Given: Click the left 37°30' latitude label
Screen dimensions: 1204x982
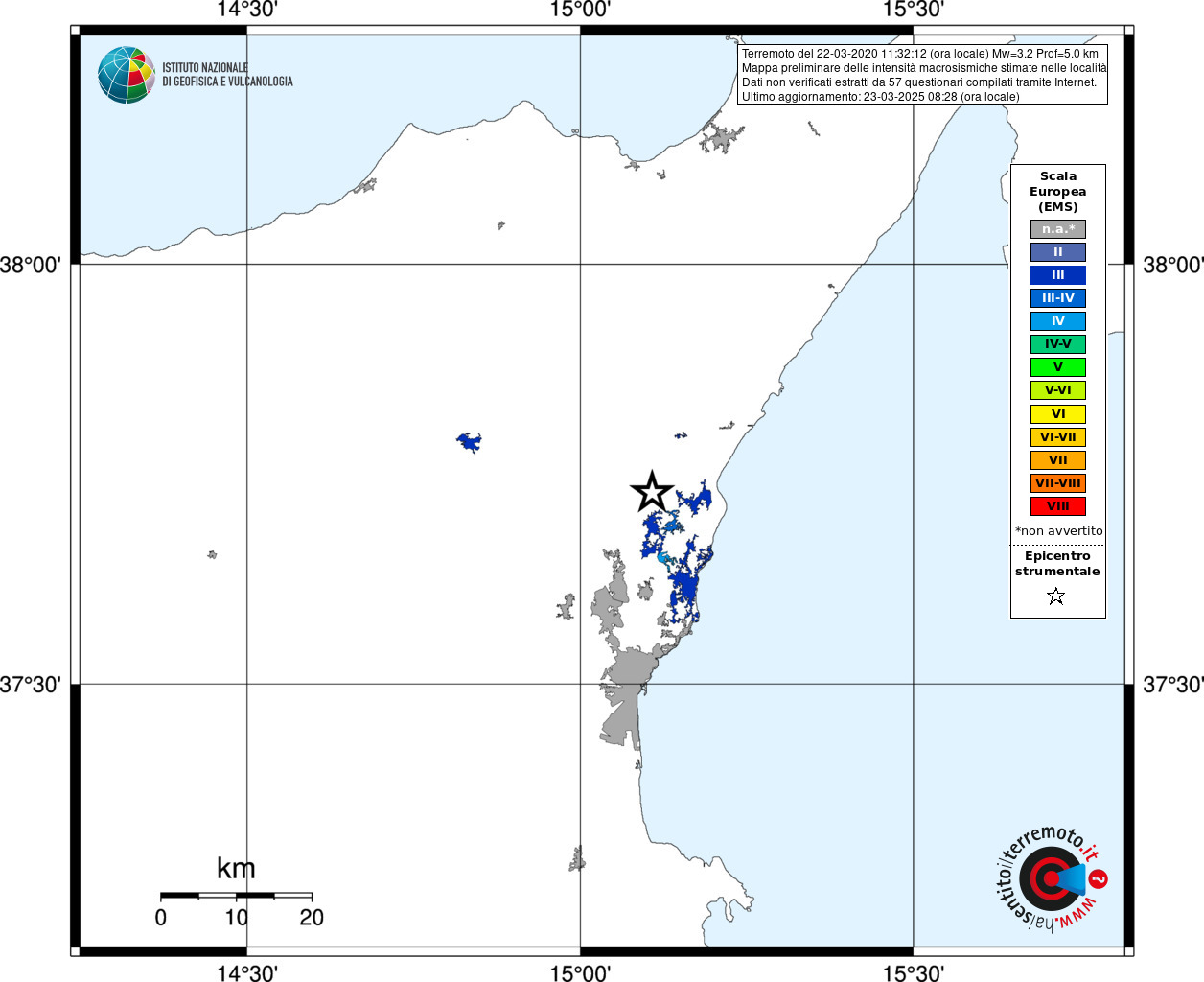Looking at the screenshot, I should (31, 685).
